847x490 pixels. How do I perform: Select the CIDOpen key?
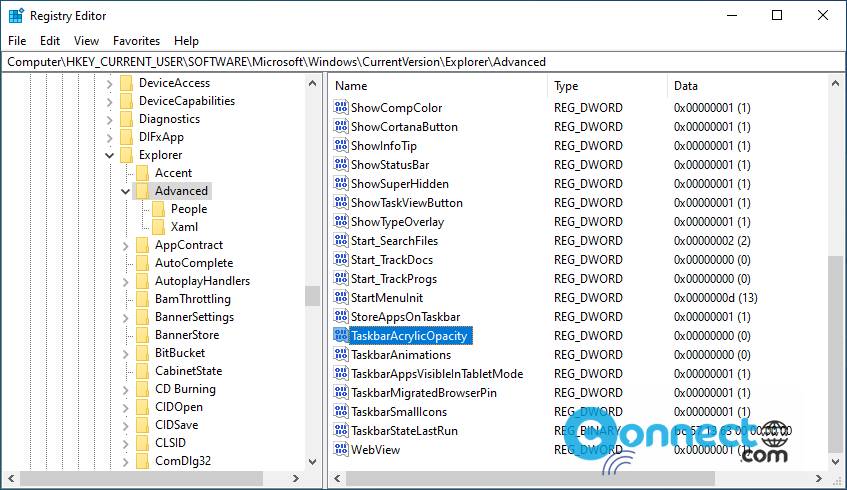[179, 407]
